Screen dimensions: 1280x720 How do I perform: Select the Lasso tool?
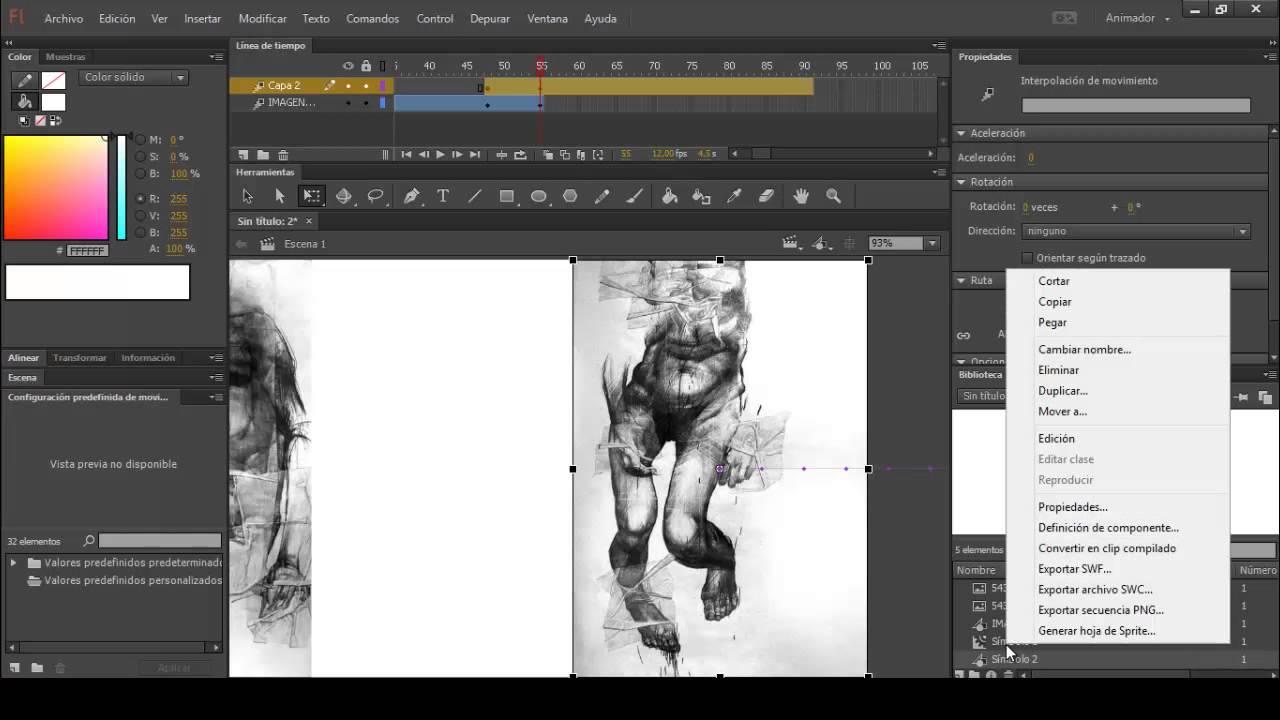(376, 197)
